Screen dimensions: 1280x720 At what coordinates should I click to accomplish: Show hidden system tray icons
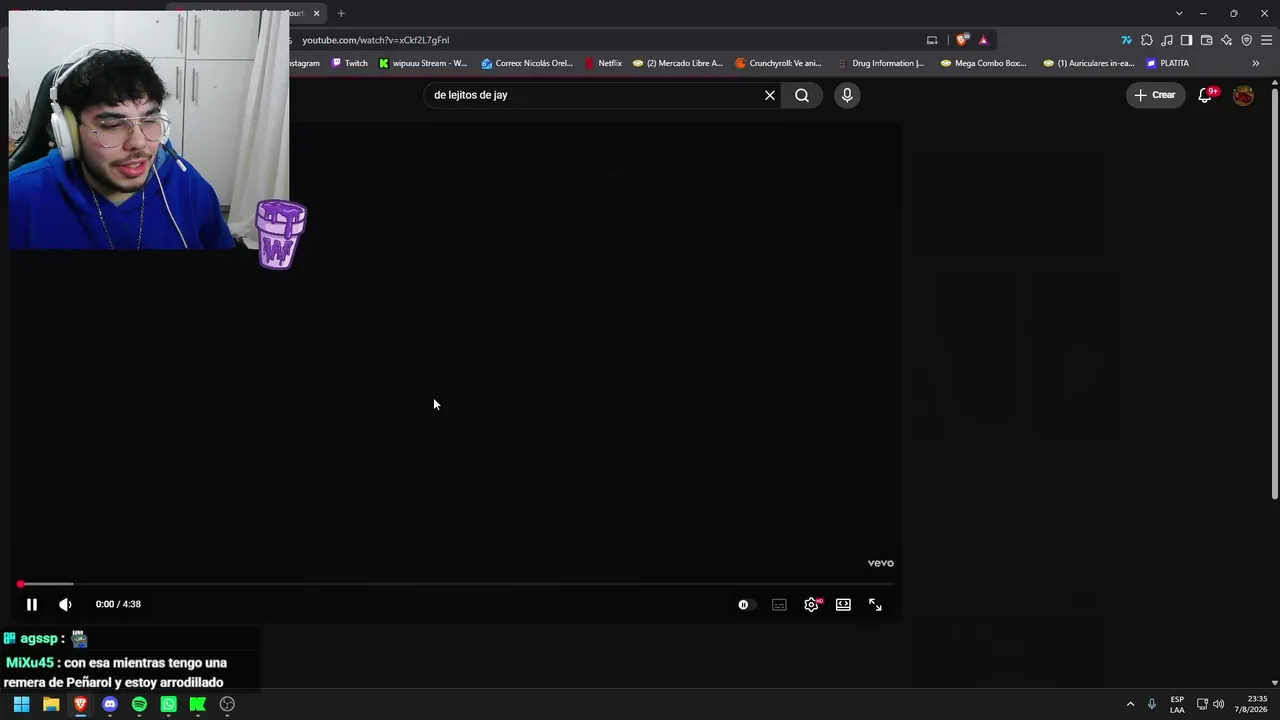1131,704
